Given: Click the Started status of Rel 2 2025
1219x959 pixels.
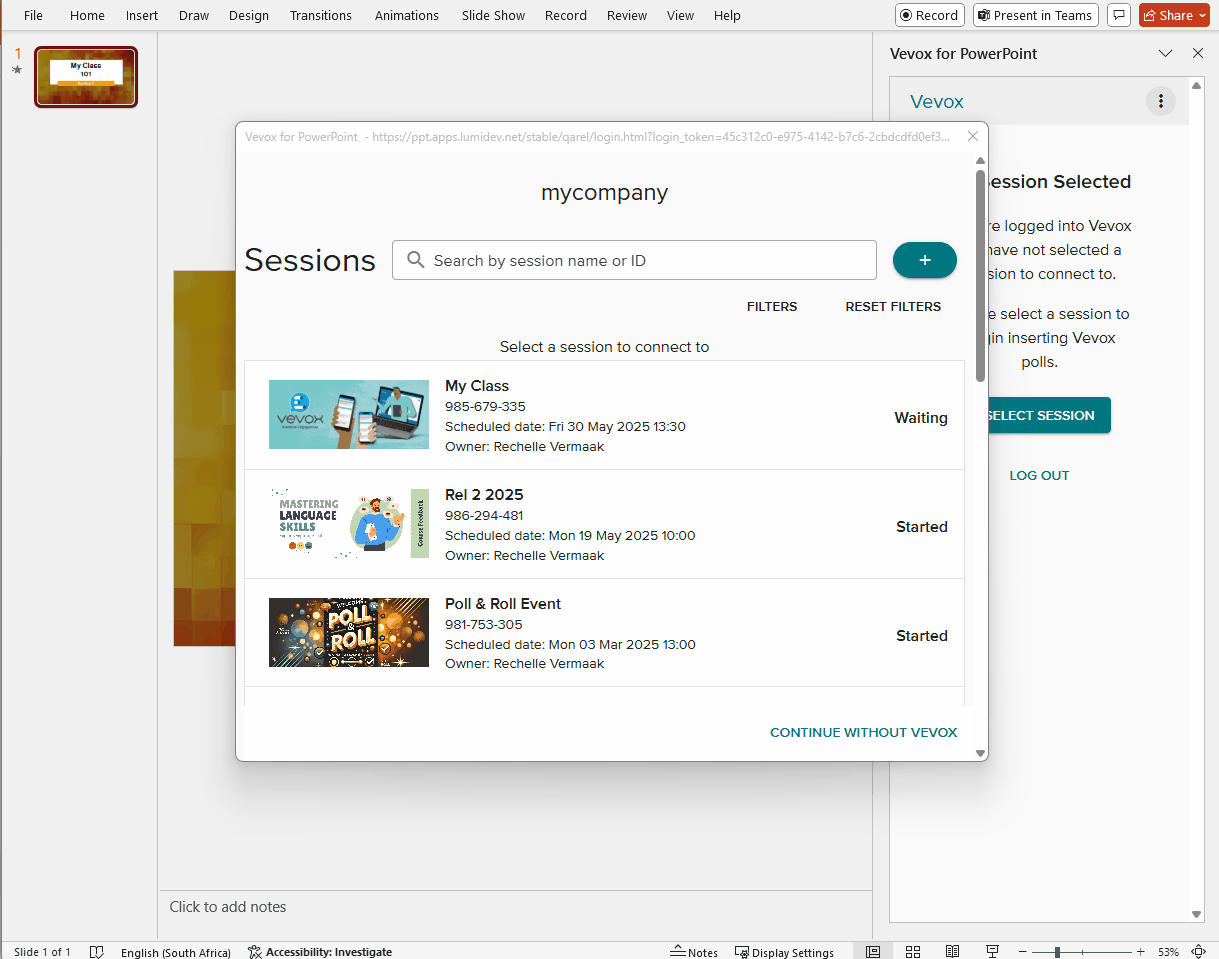Looking at the screenshot, I should (x=922, y=527).
